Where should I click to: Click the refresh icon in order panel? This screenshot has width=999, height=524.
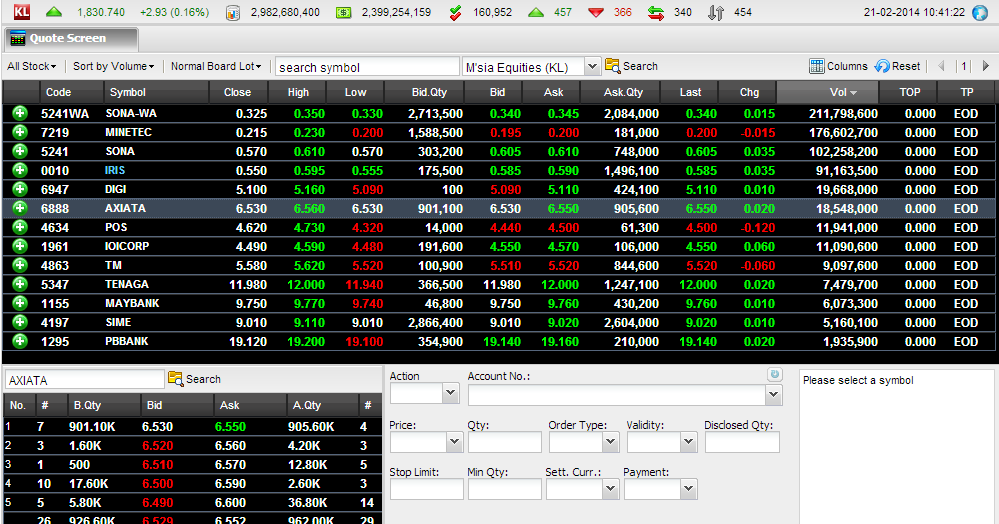pos(775,375)
